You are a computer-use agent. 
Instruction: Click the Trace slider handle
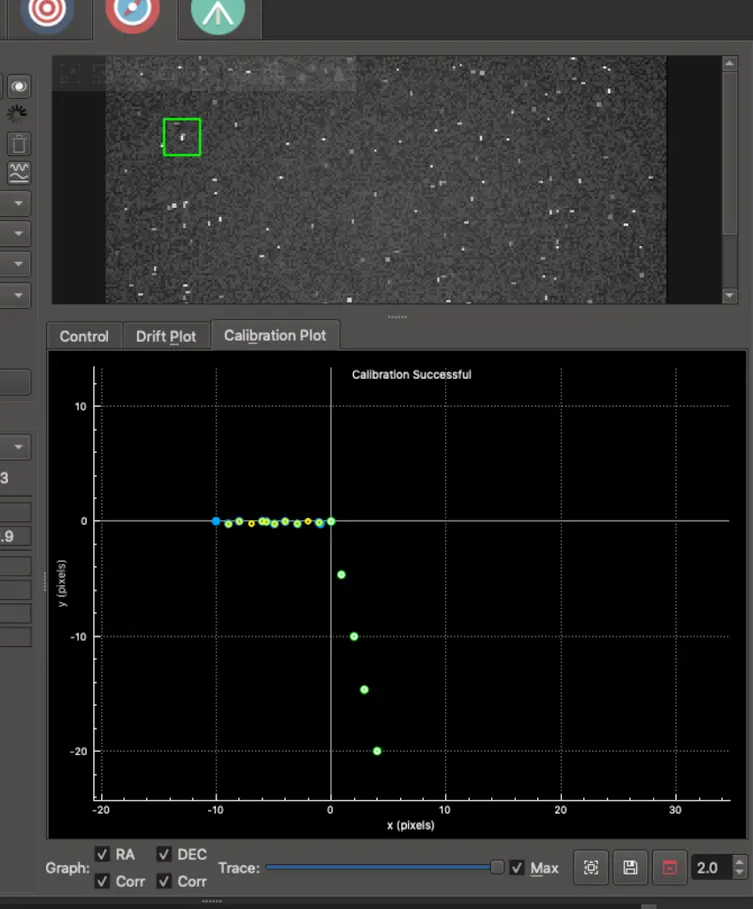click(x=497, y=867)
